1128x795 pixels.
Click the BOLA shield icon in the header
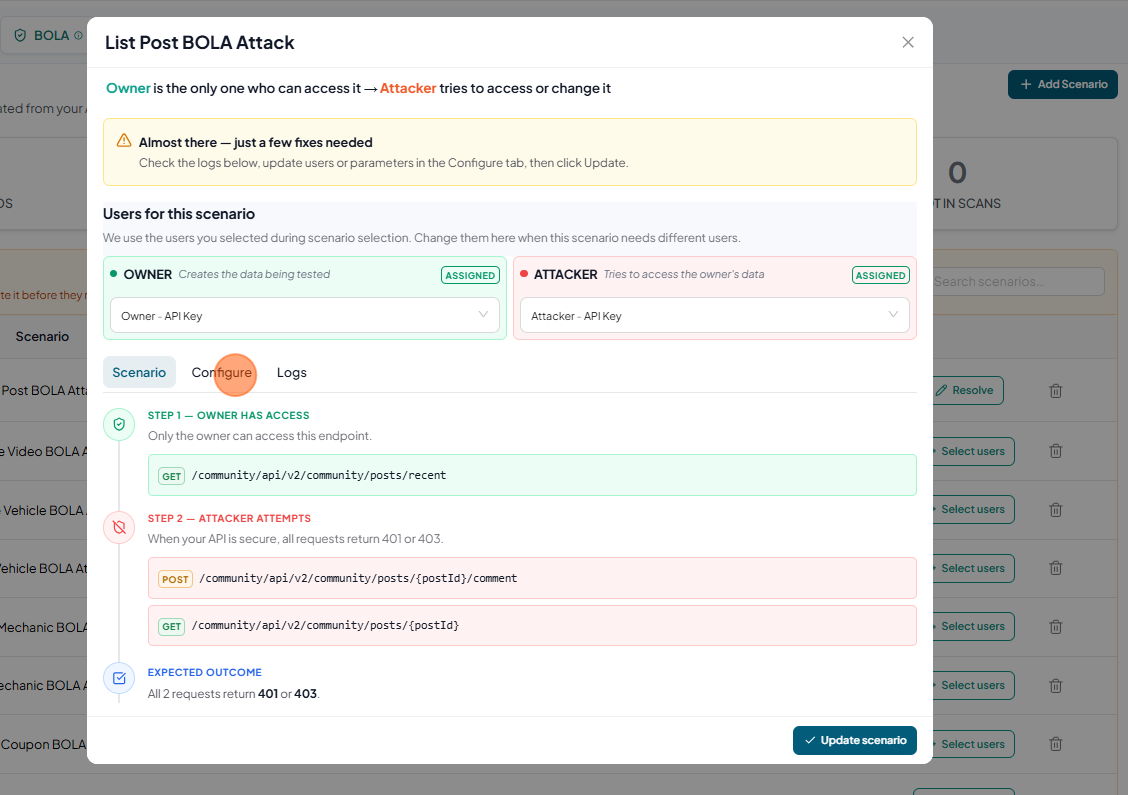(20, 35)
